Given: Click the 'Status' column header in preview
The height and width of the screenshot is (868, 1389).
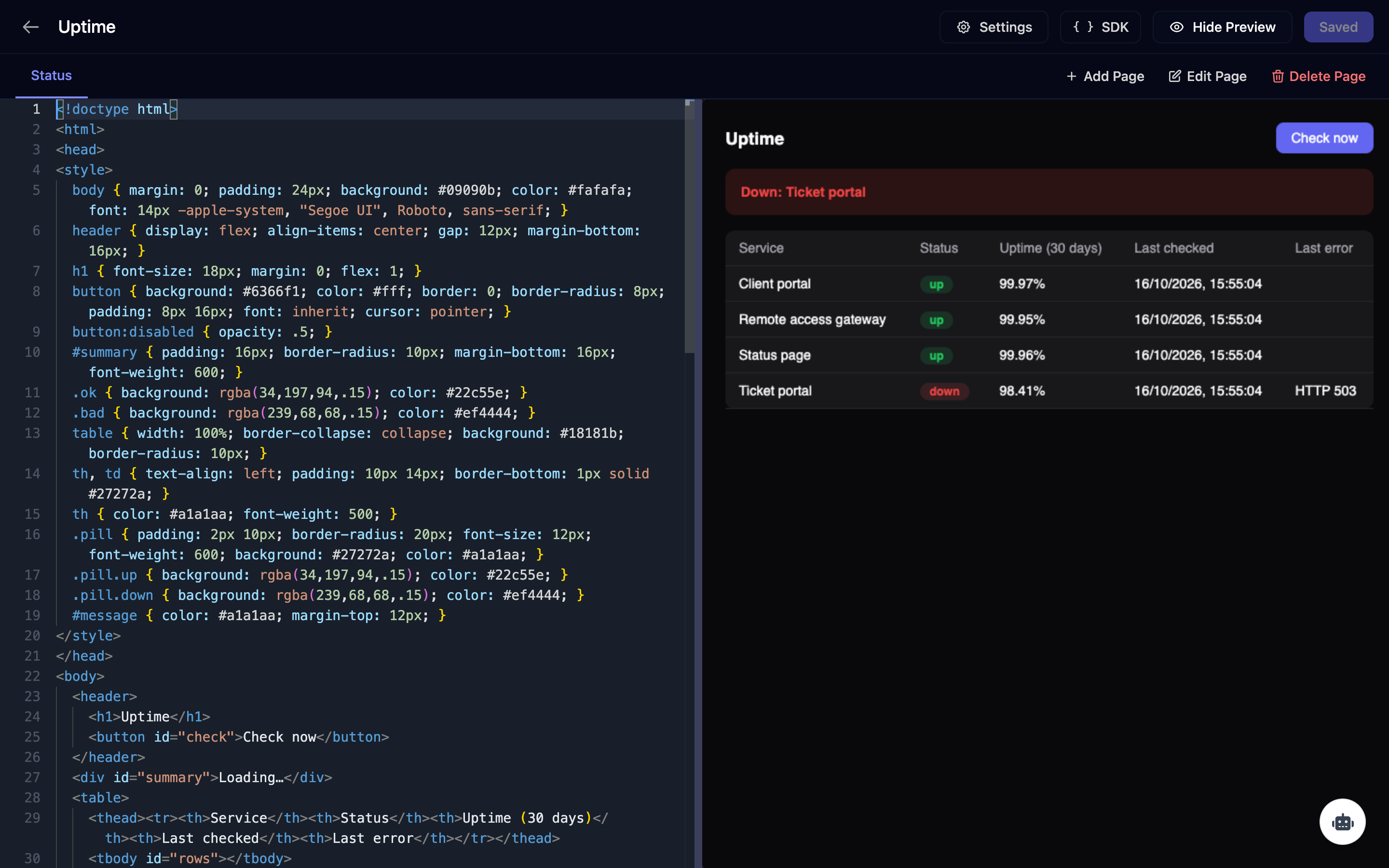Looking at the screenshot, I should point(939,248).
